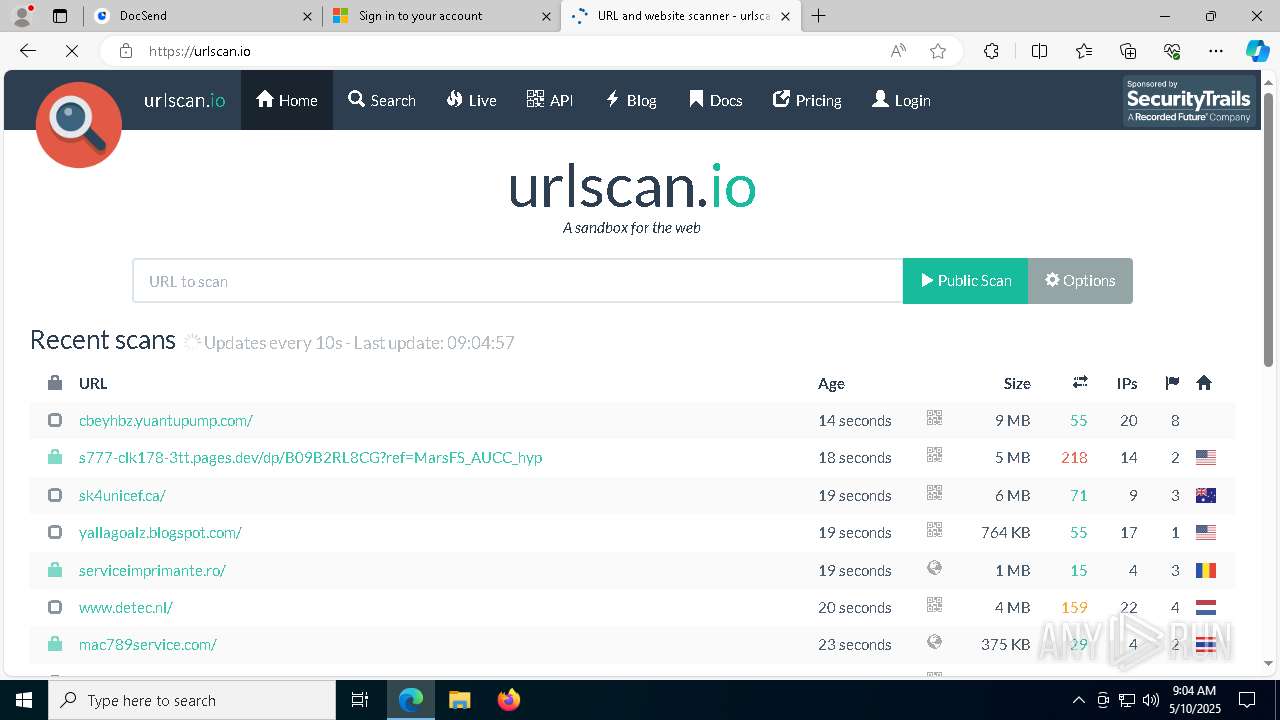The height and width of the screenshot is (720, 1280).
Task: Open the API navigation item
Action: [550, 100]
